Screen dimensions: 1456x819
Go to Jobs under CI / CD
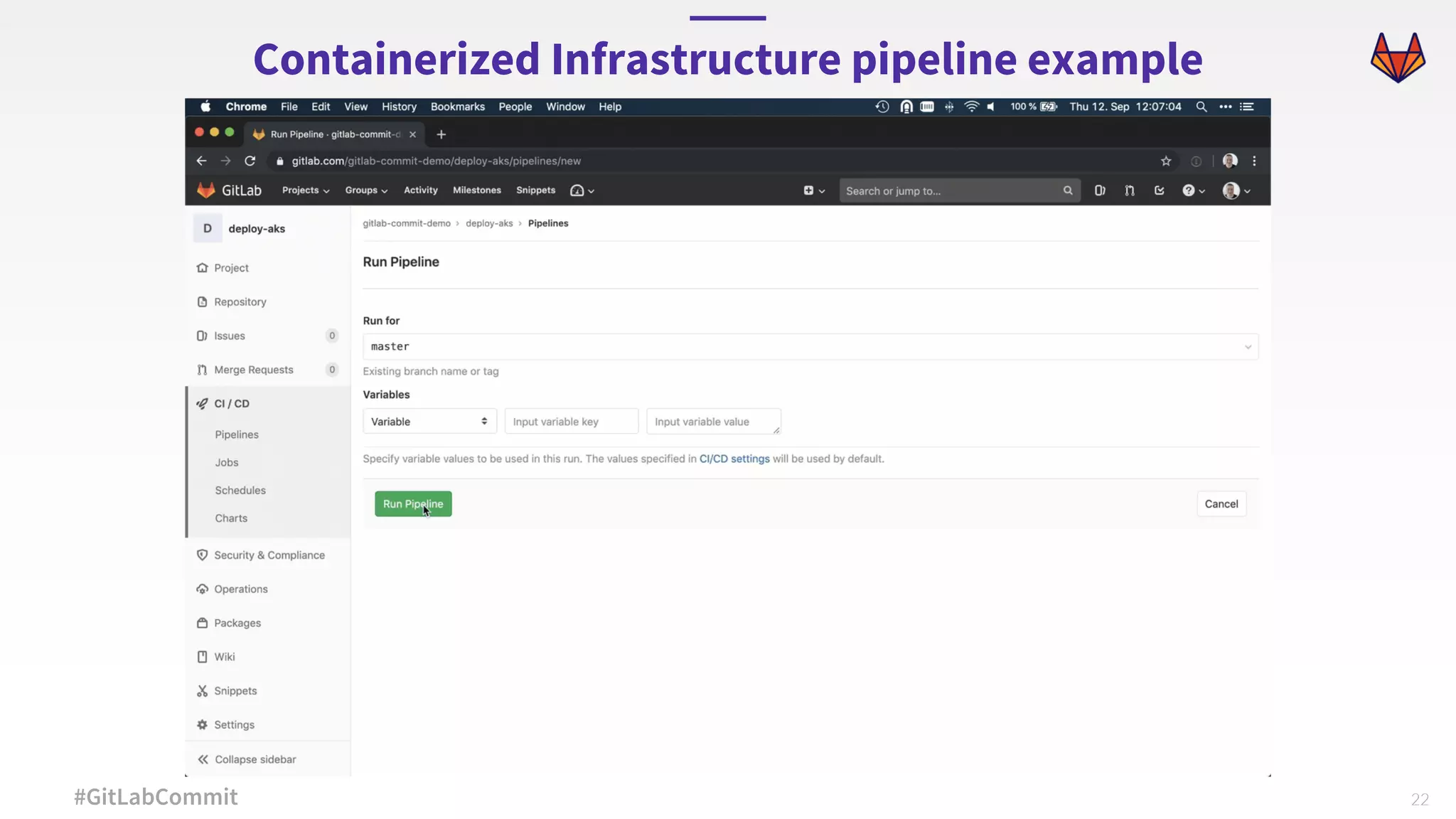[x=227, y=463]
